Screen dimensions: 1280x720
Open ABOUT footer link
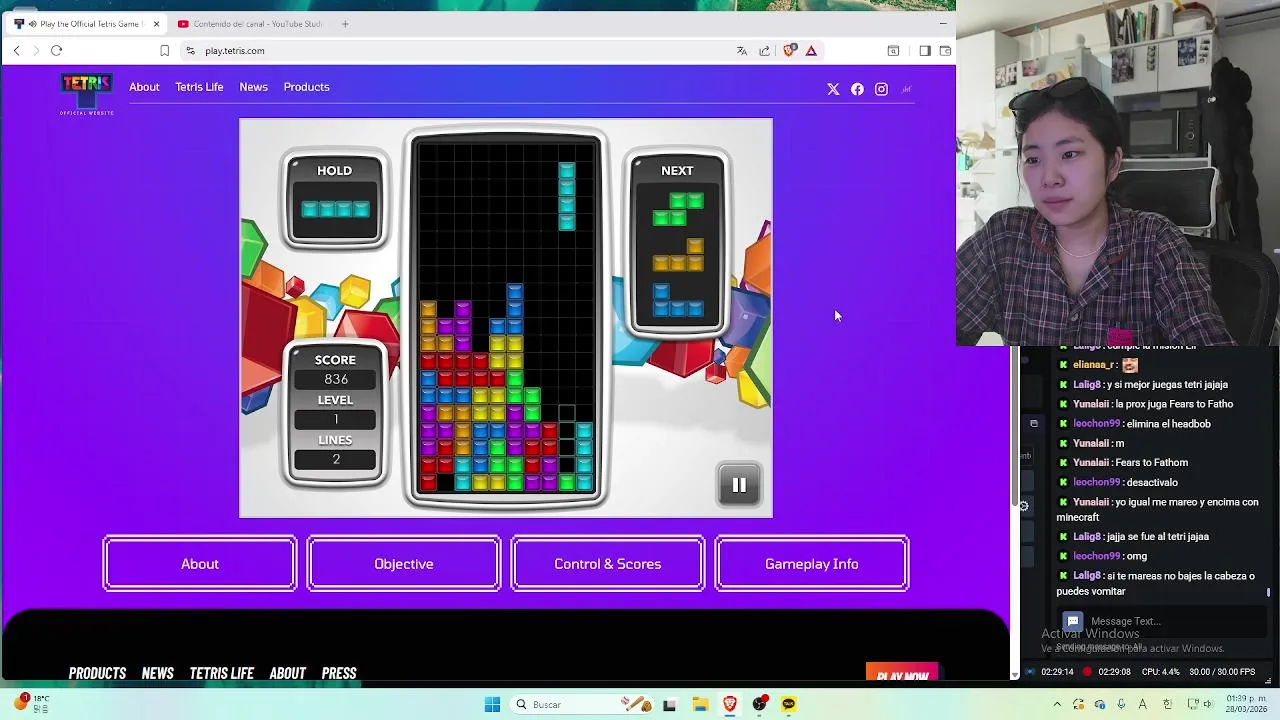tap(288, 673)
